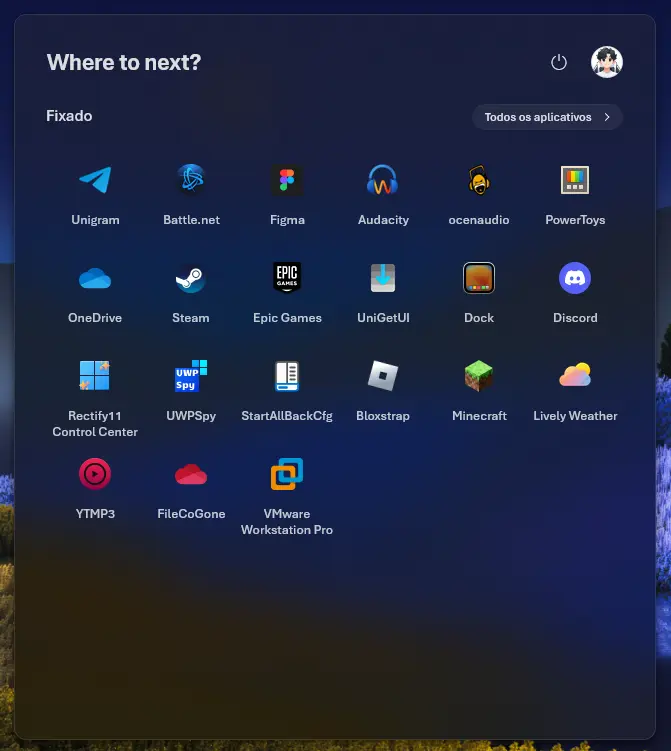
Task: Open Figma pinned icon
Action: 287,180
